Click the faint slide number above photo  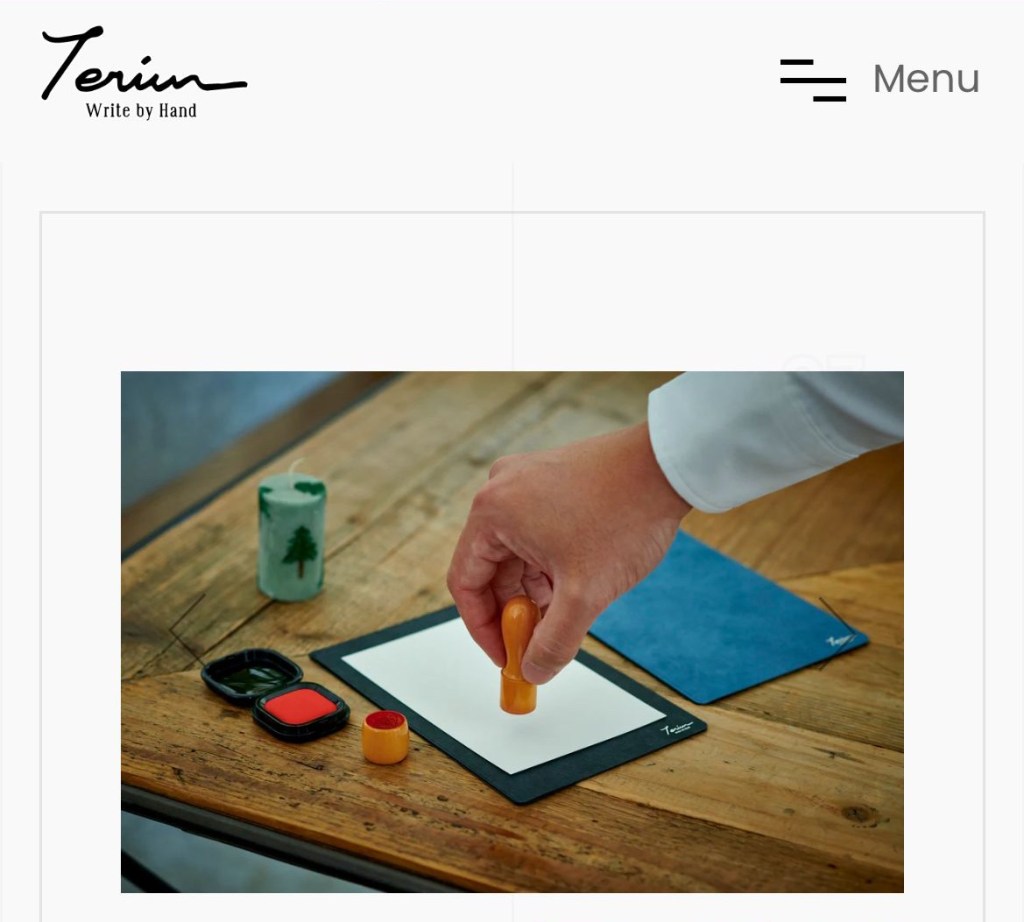click(x=824, y=364)
